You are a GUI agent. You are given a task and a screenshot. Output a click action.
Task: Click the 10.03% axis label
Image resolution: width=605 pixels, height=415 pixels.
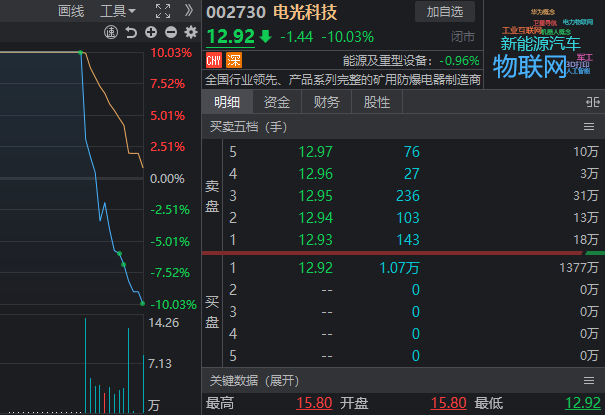[171, 52]
